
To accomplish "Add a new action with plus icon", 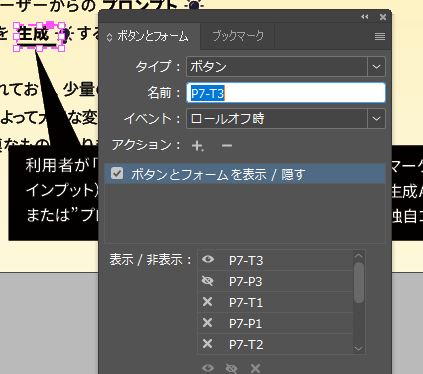I will 197,146.
